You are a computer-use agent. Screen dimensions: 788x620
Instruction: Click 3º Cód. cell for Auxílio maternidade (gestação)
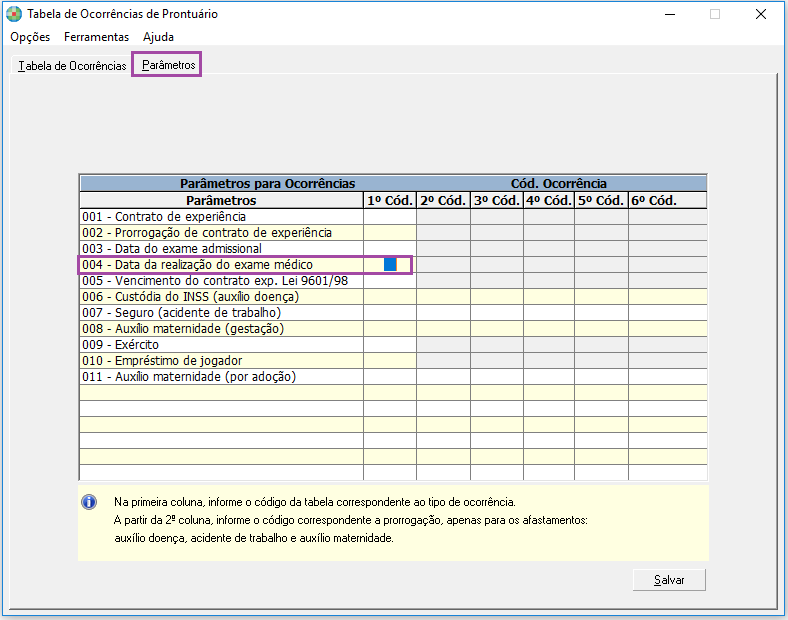[497, 329]
